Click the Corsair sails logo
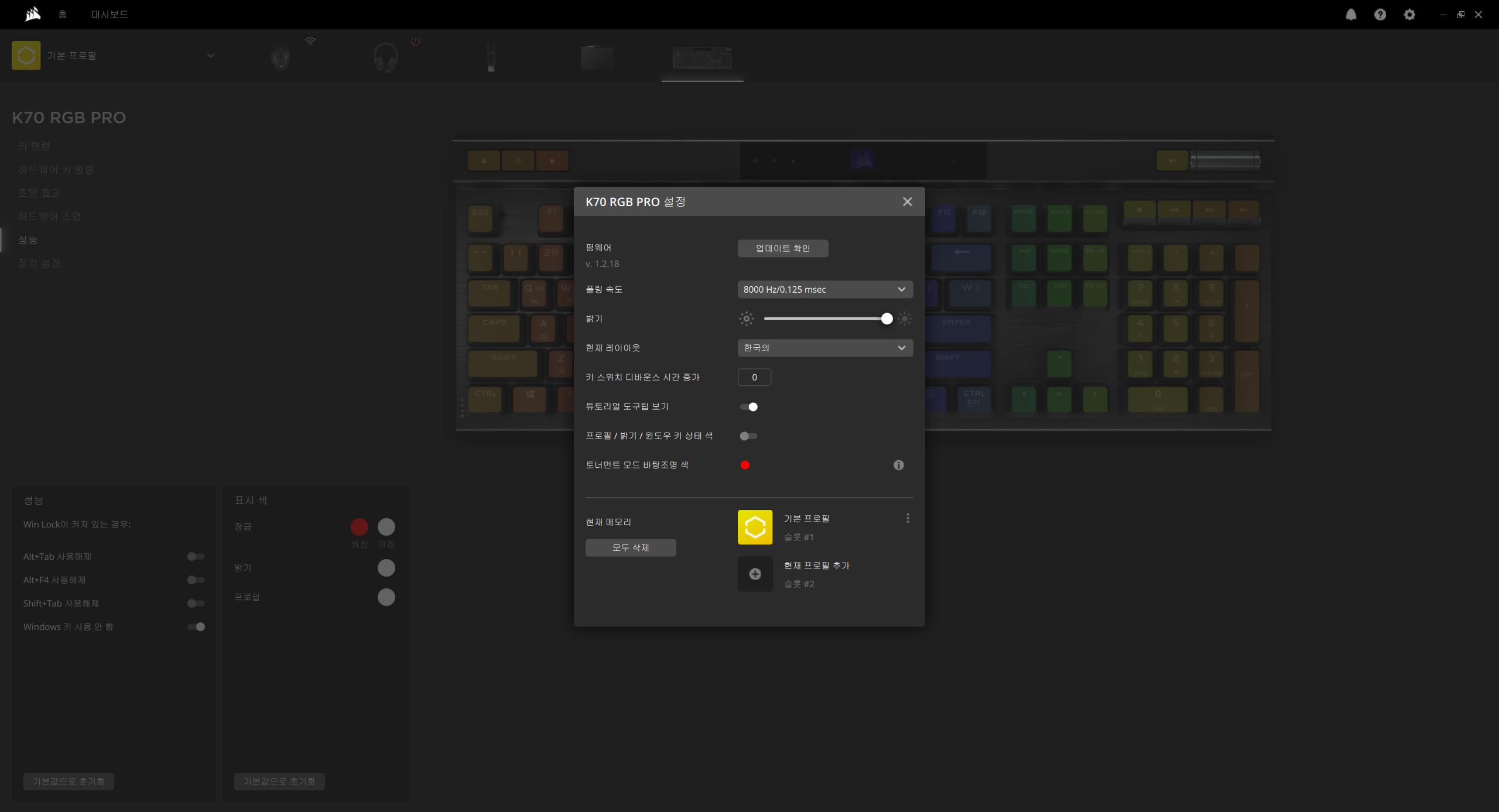This screenshot has width=1499, height=812. (33, 14)
